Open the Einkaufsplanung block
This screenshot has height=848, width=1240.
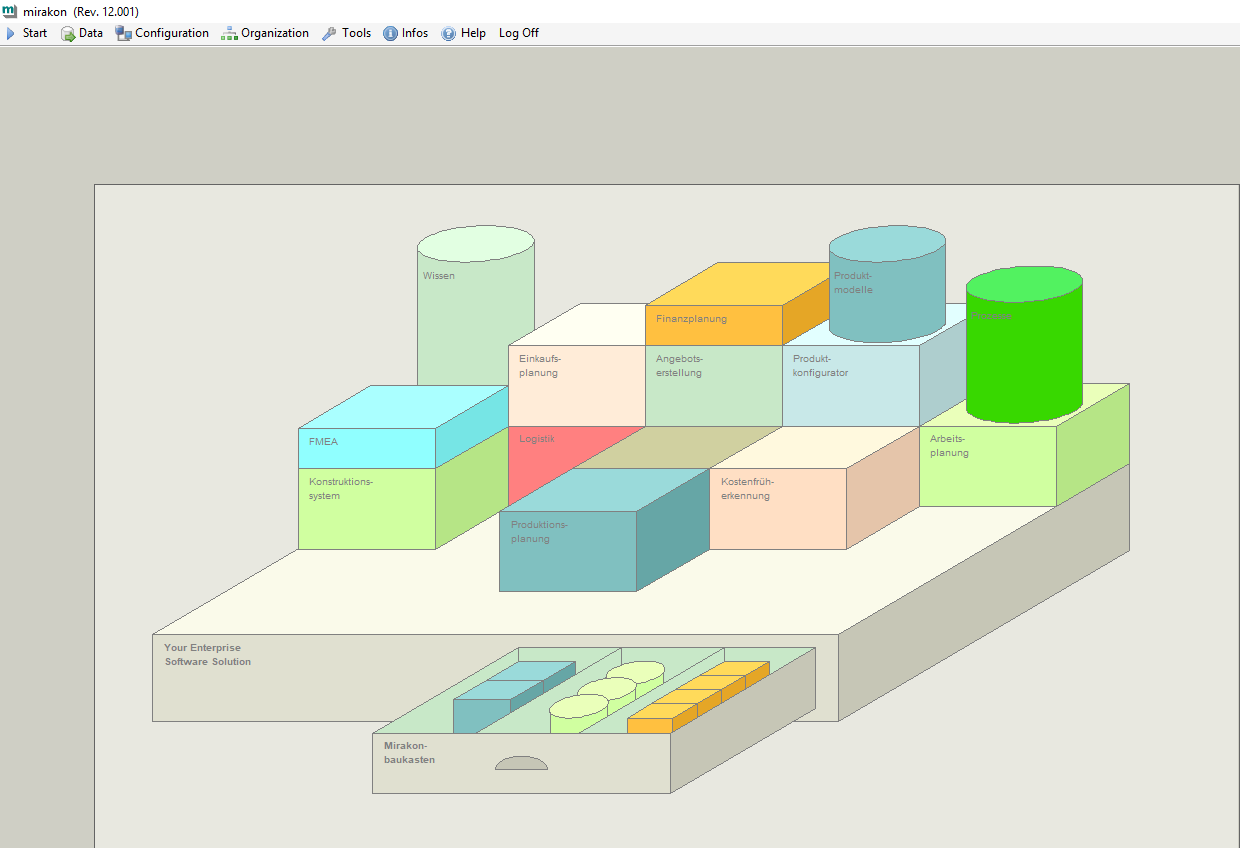(576, 385)
